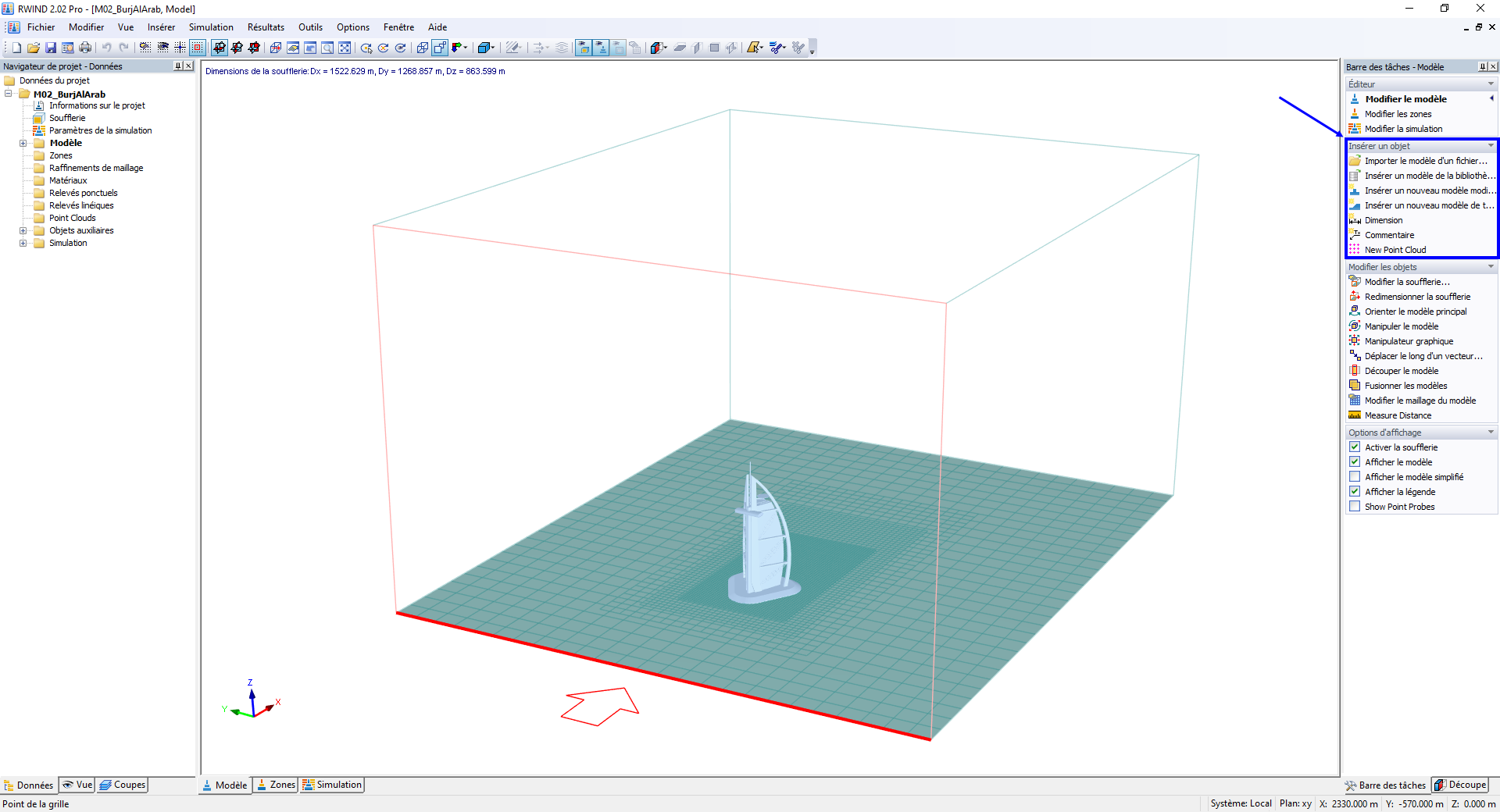Click the blue floppy-disk save icon

pyautogui.click(x=51, y=48)
